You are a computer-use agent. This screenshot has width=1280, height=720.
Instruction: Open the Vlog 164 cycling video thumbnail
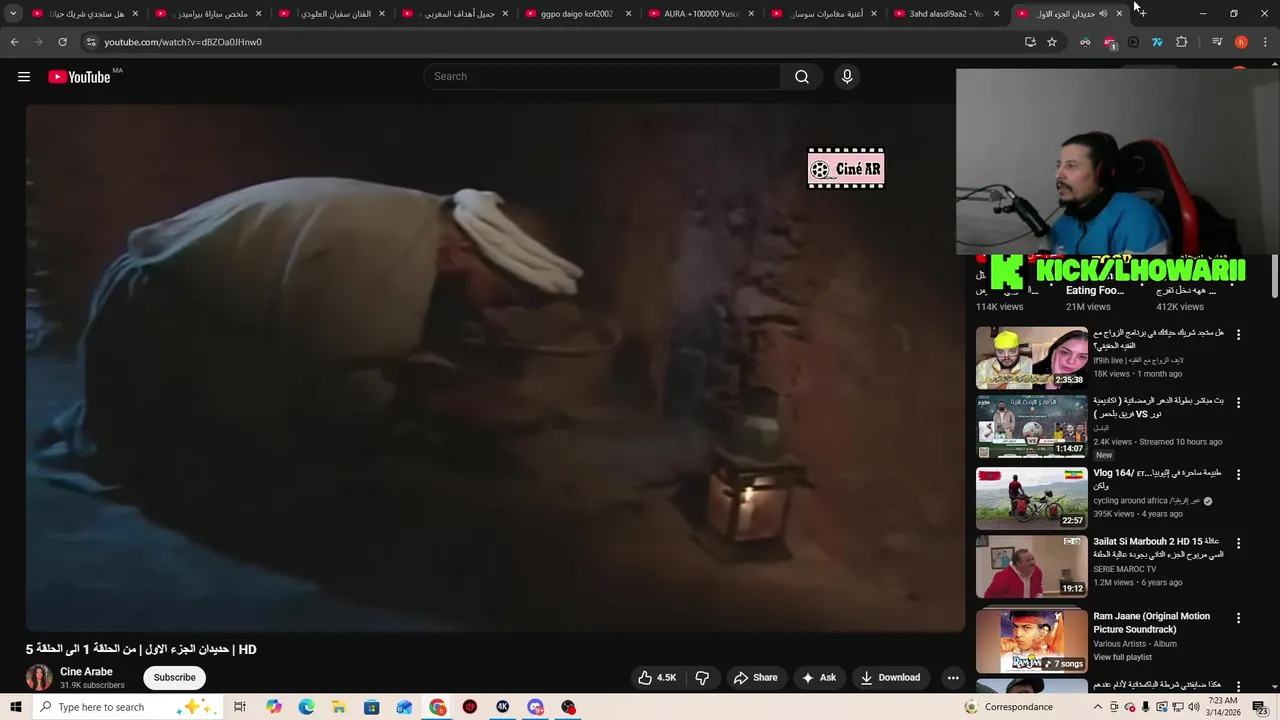point(1031,498)
